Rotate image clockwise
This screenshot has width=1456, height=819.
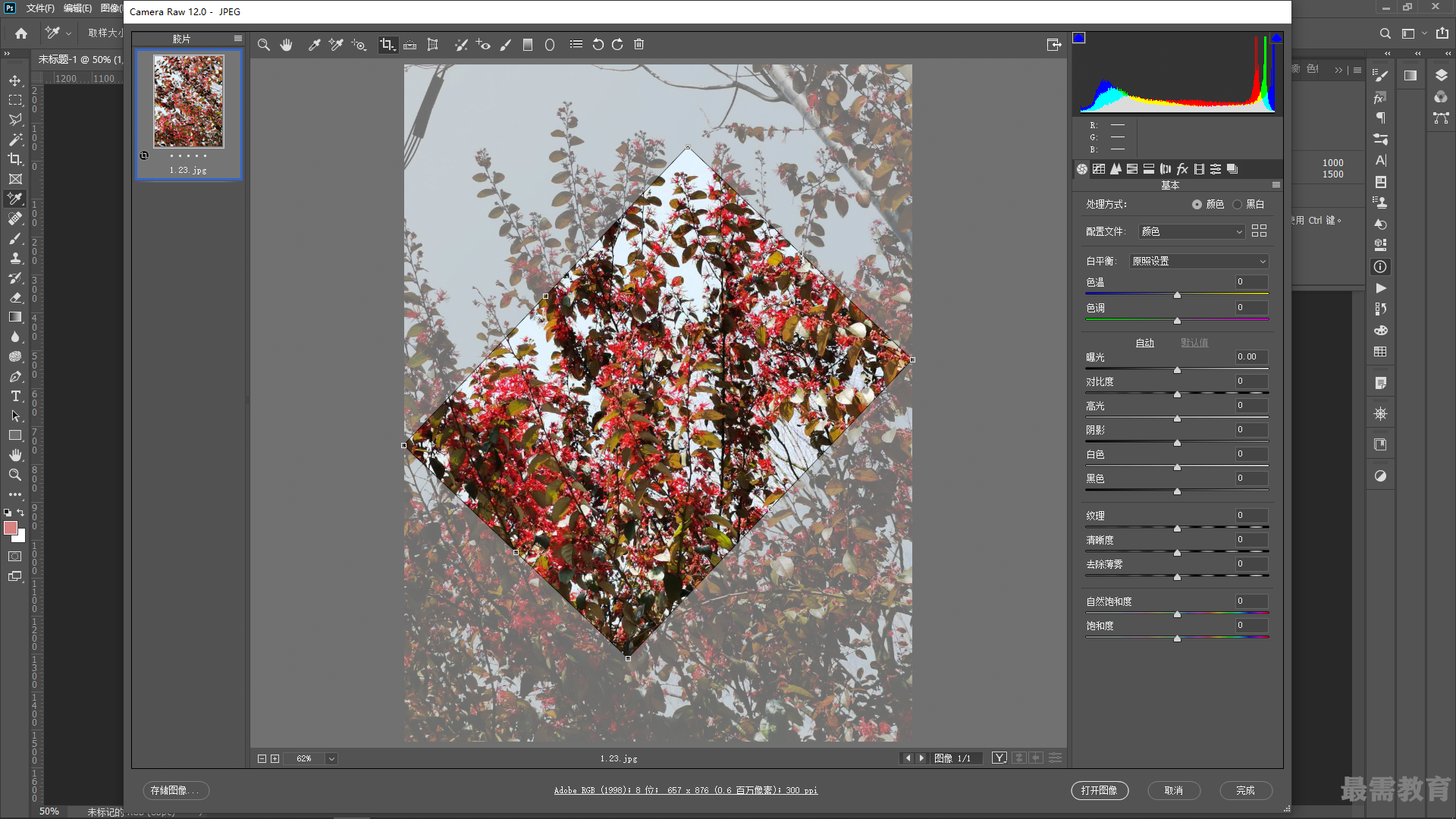(617, 45)
